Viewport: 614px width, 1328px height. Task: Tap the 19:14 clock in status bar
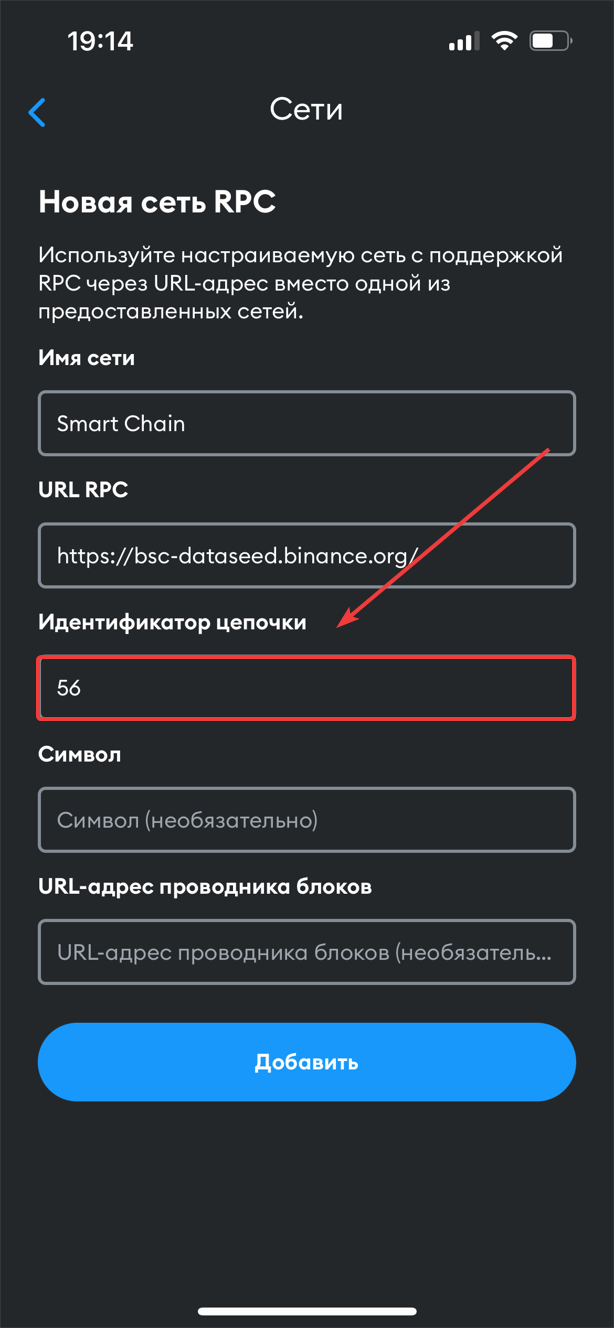coord(100,41)
